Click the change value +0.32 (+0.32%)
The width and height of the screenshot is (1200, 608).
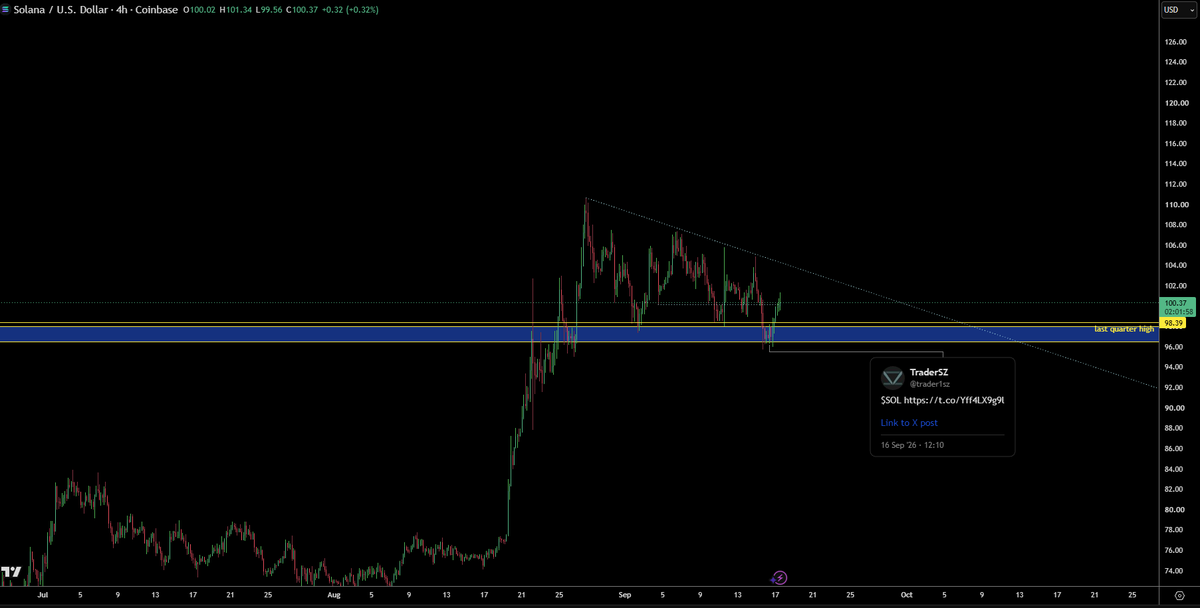point(351,10)
